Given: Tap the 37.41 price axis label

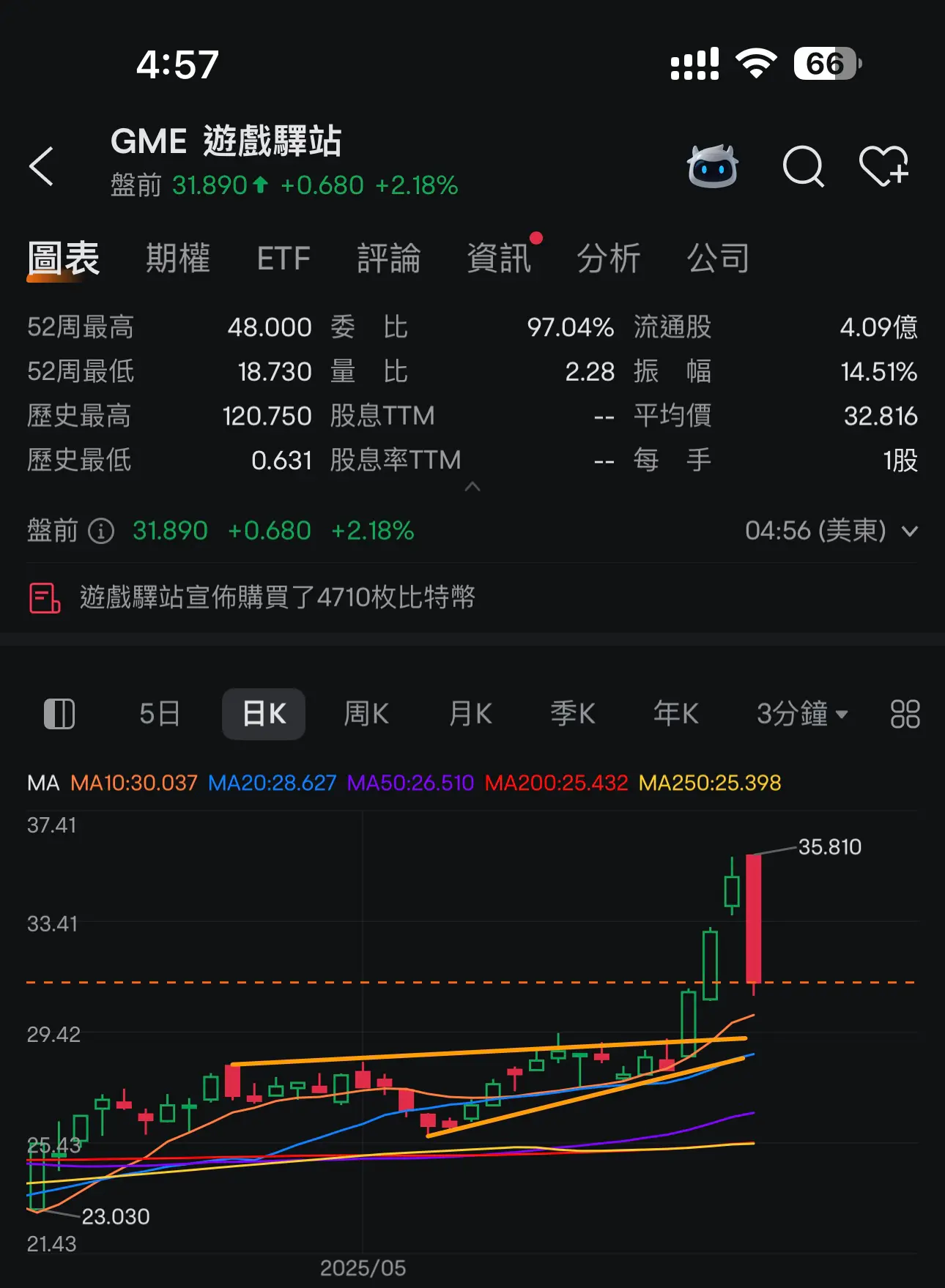Looking at the screenshot, I should click(51, 825).
